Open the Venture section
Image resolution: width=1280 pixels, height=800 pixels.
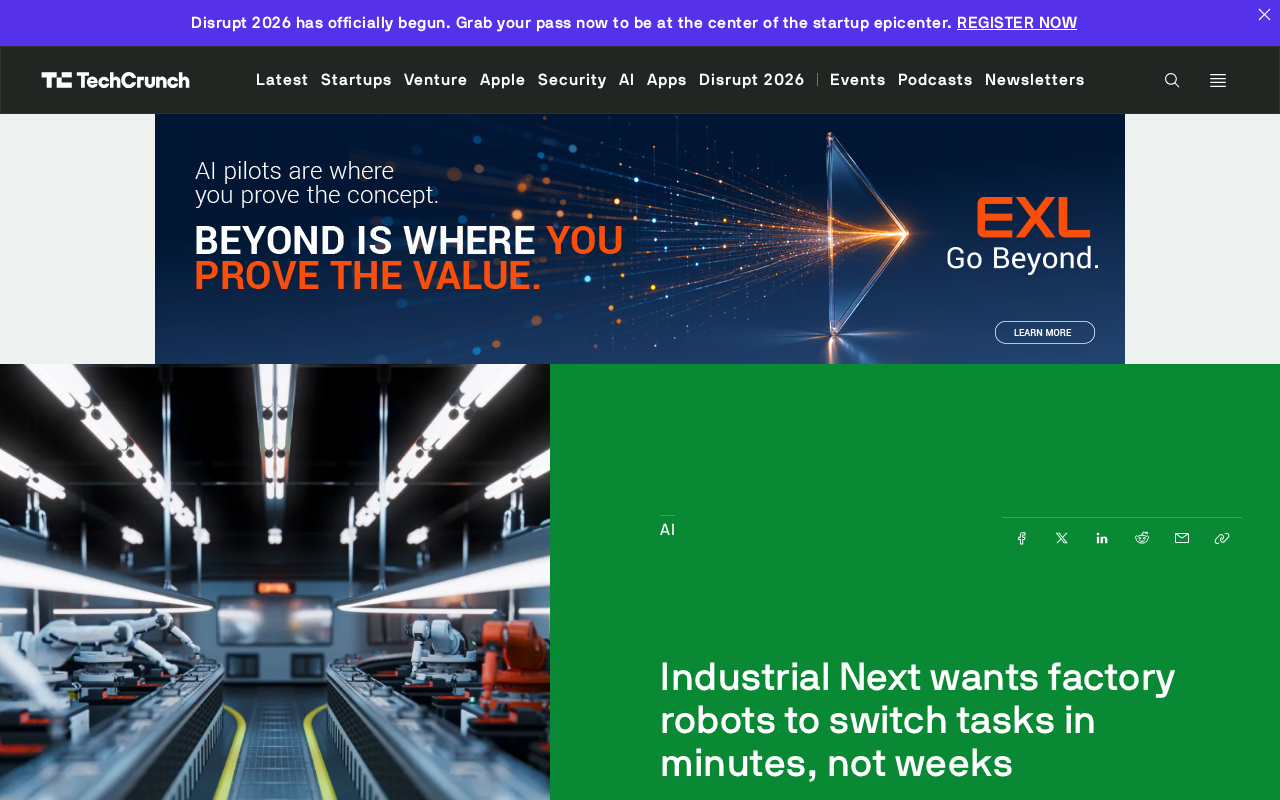coord(436,80)
